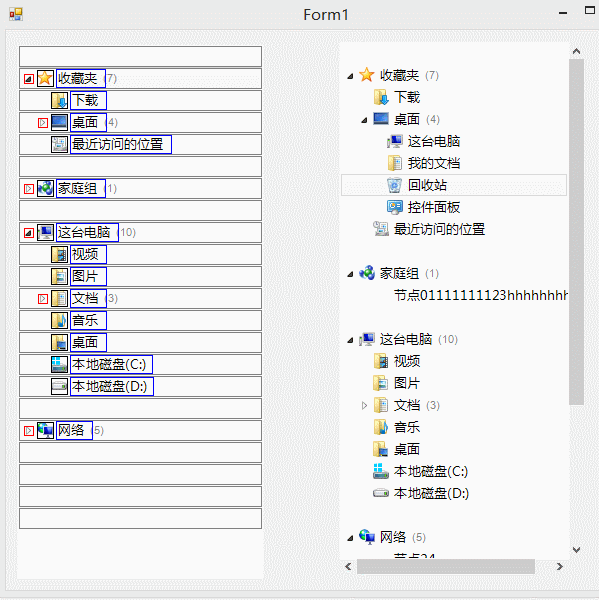The width and height of the screenshot is (599, 600).
Task: Click the 图片 blue box in the left panel
Action: tap(88, 276)
